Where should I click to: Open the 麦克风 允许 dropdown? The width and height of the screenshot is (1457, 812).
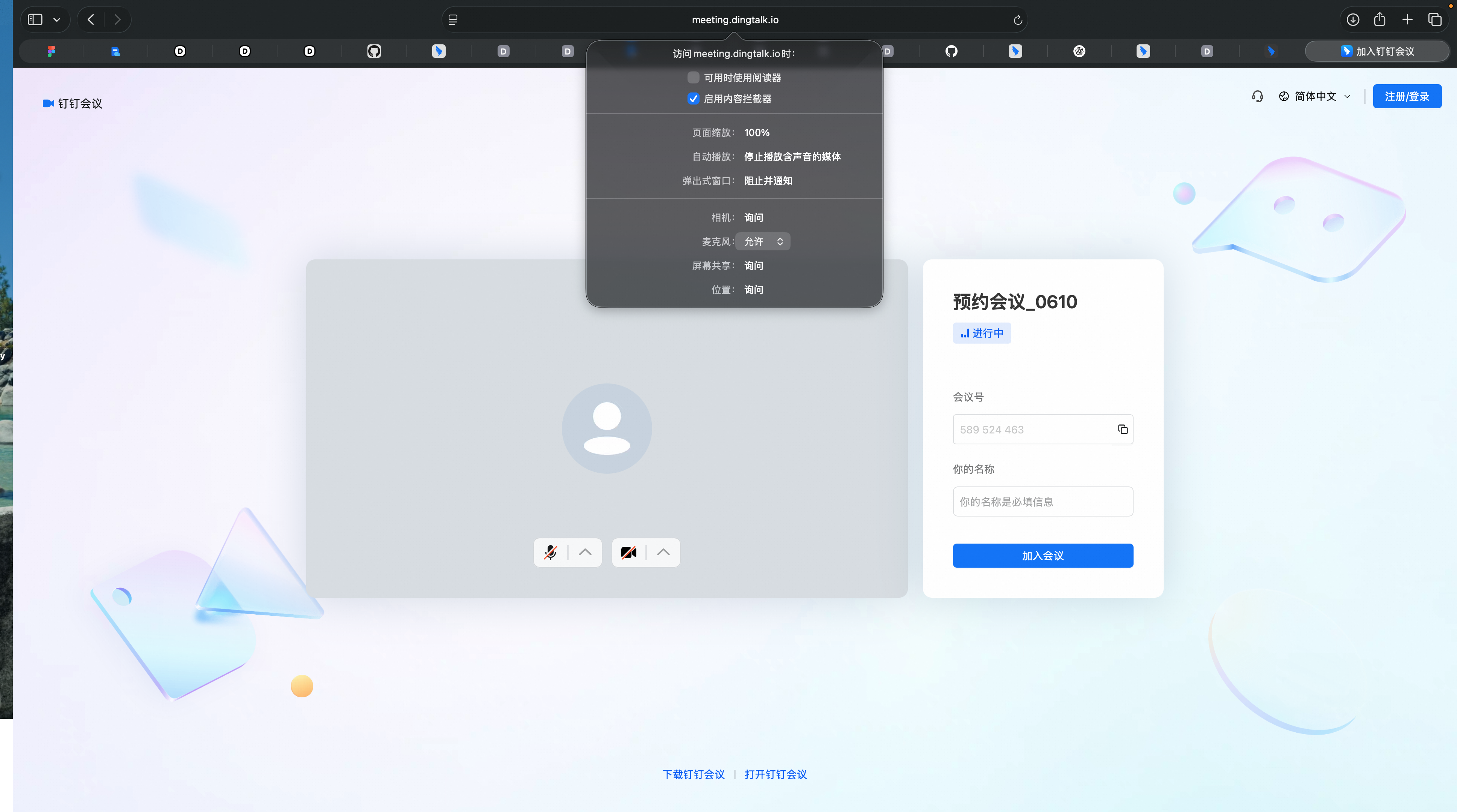coord(762,241)
